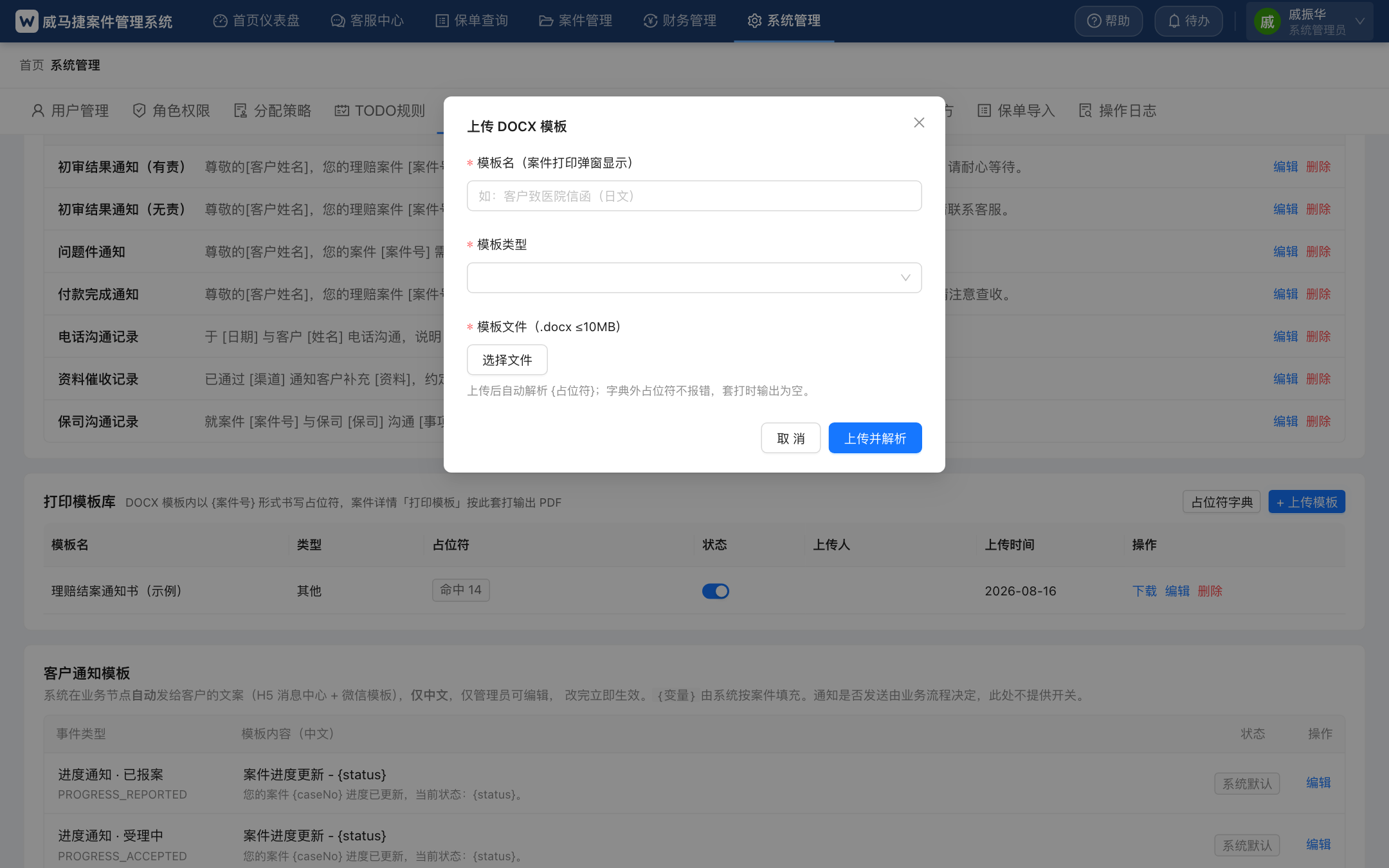Switch to 操作日志 tab

[x=1118, y=111]
